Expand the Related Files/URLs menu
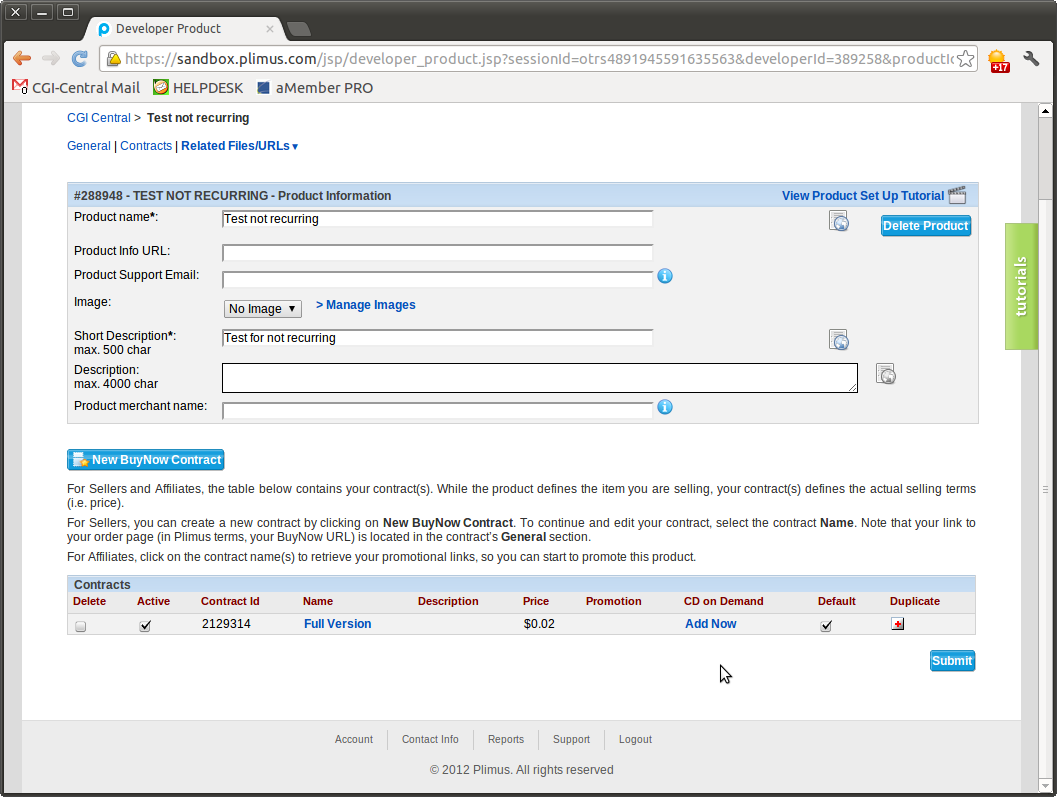Image resolution: width=1057 pixels, height=797 pixels. (239, 146)
